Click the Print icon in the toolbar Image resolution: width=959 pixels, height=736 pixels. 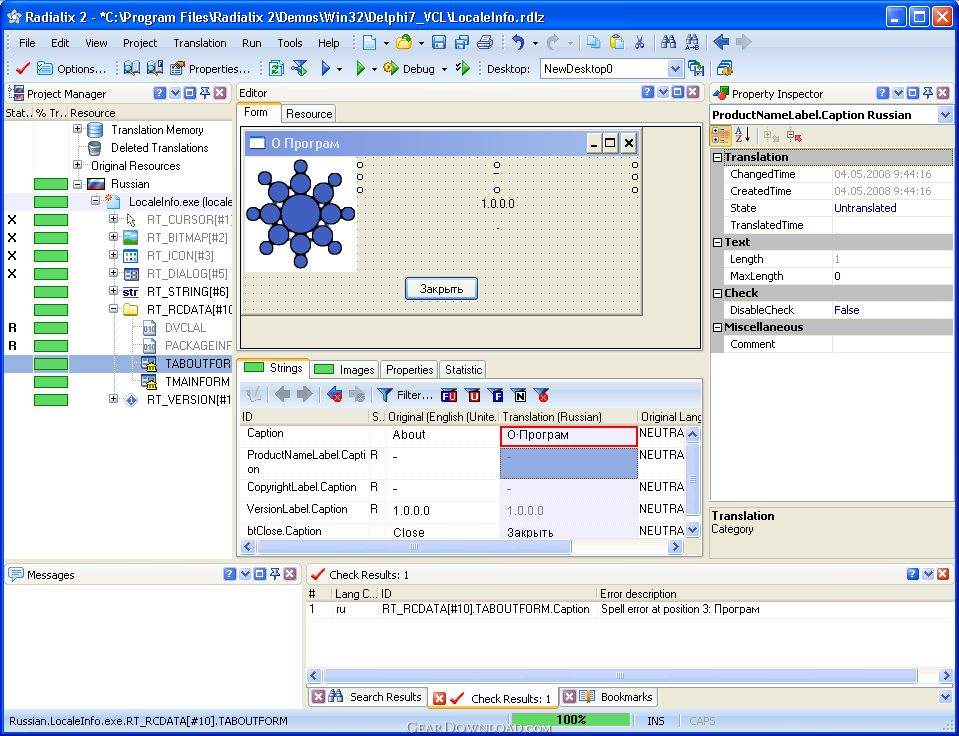(484, 43)
